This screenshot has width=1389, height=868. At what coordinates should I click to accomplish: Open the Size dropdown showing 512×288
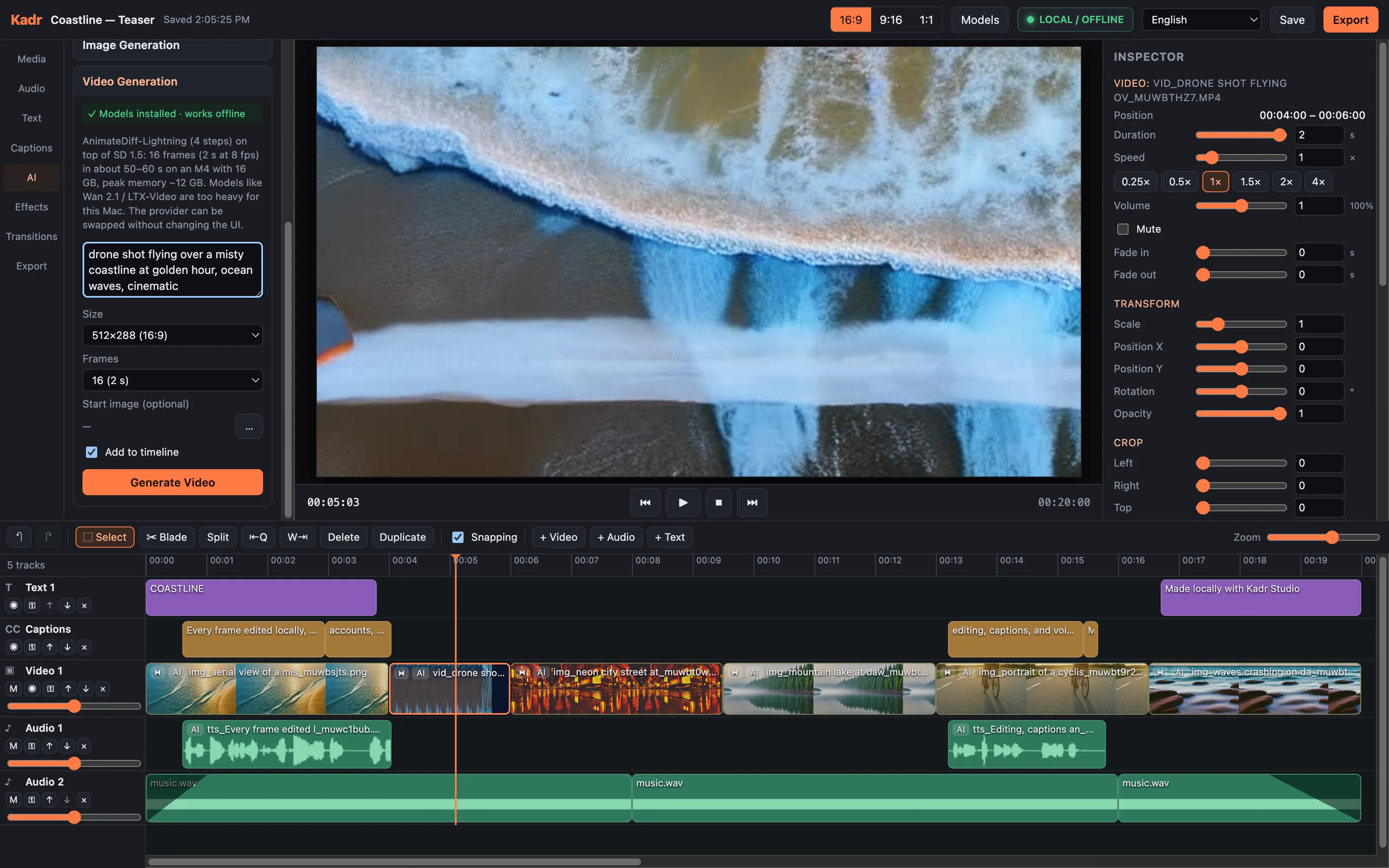tap(172, 335)
